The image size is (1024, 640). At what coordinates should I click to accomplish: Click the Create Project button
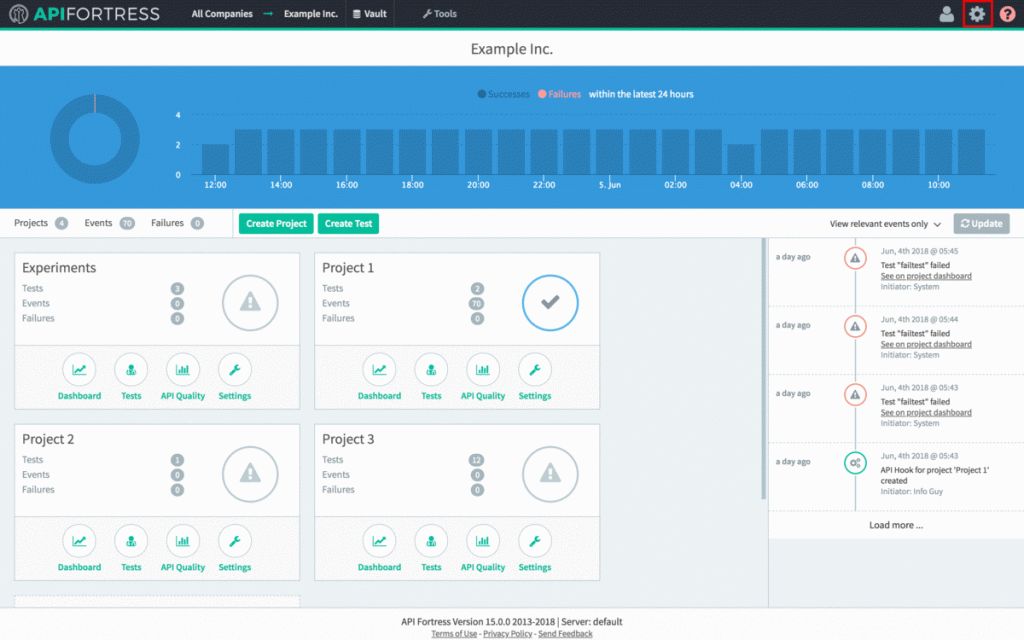[x=275, y=224]
